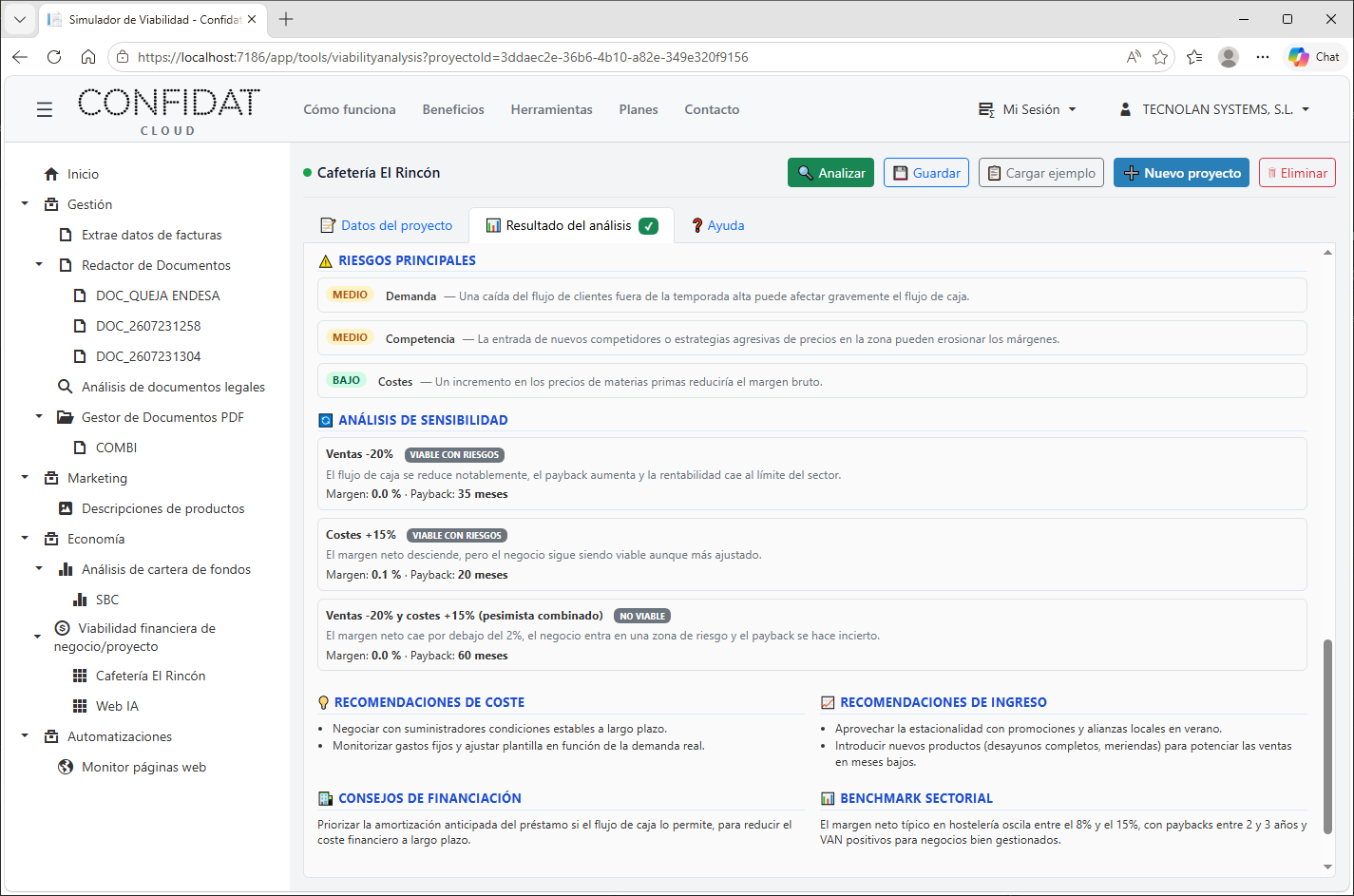Collapse the Gestión tree section

(25, 204)
